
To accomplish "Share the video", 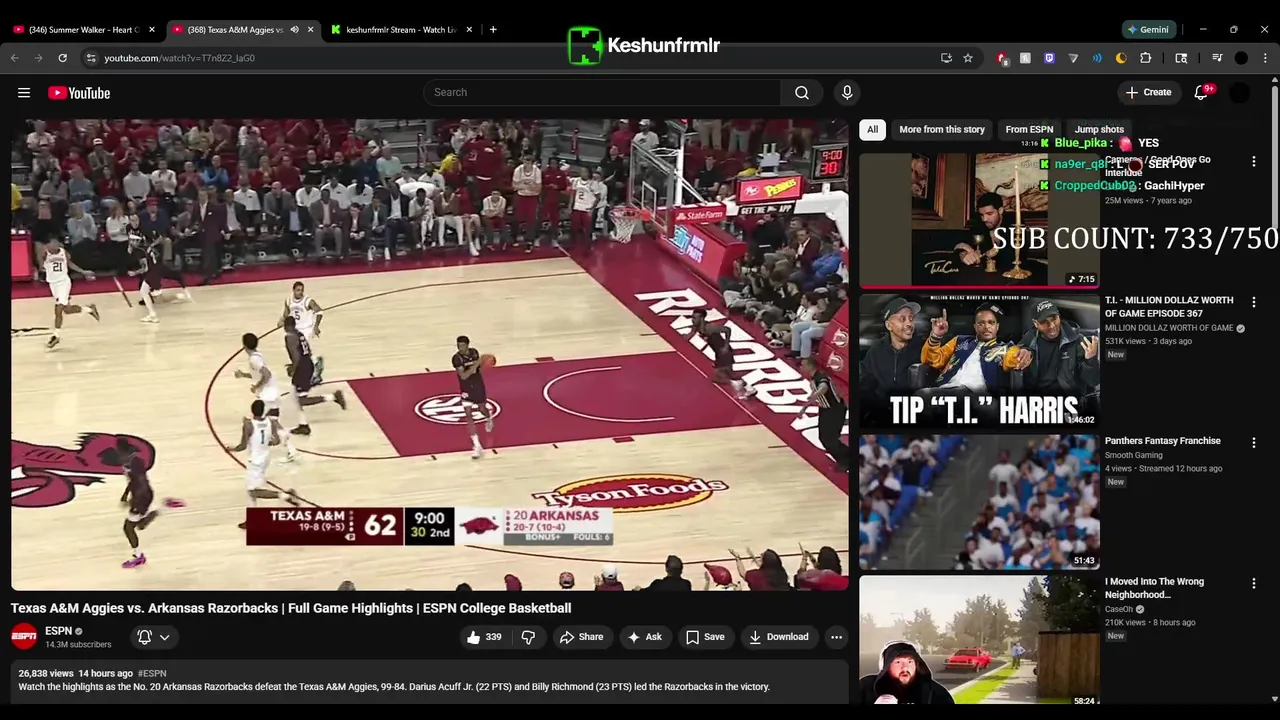I will pos(581,637).
